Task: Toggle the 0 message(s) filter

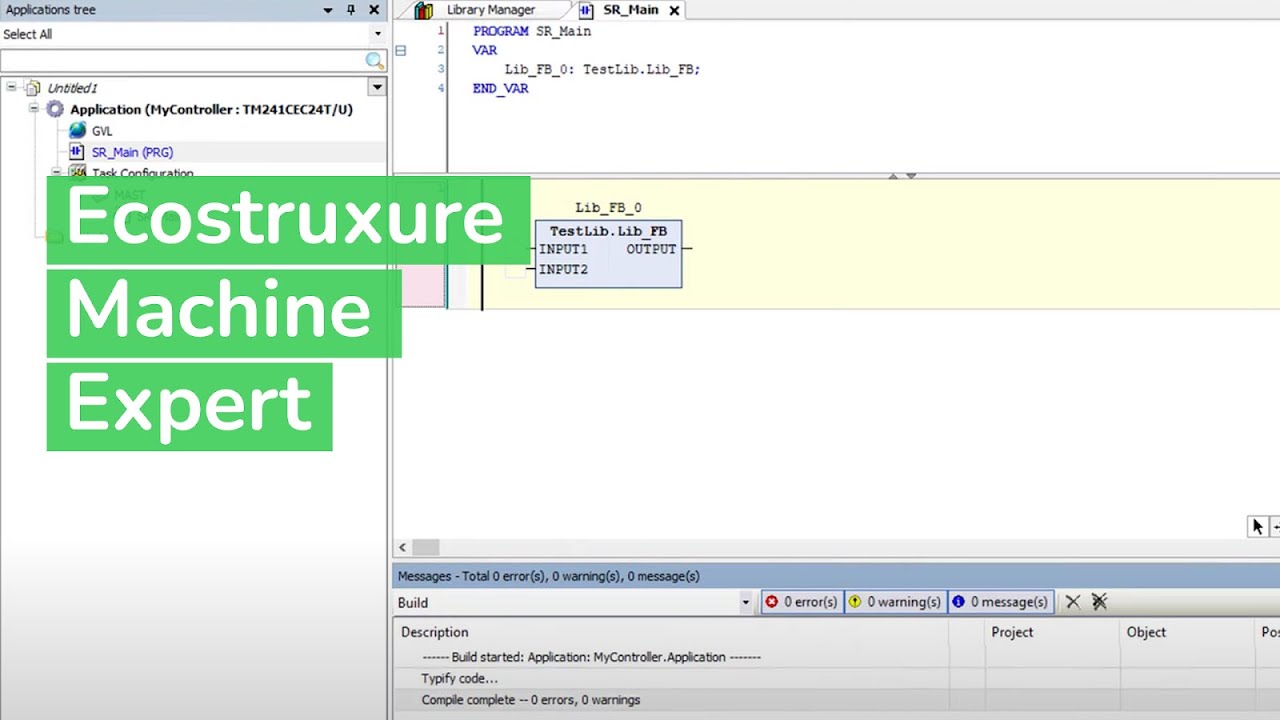Action: (1000, 602)
